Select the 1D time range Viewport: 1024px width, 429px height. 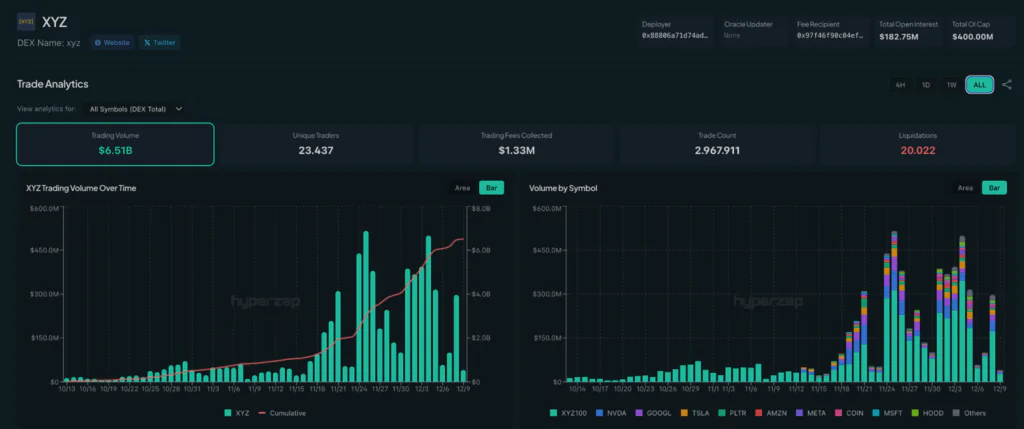(926, 85)
